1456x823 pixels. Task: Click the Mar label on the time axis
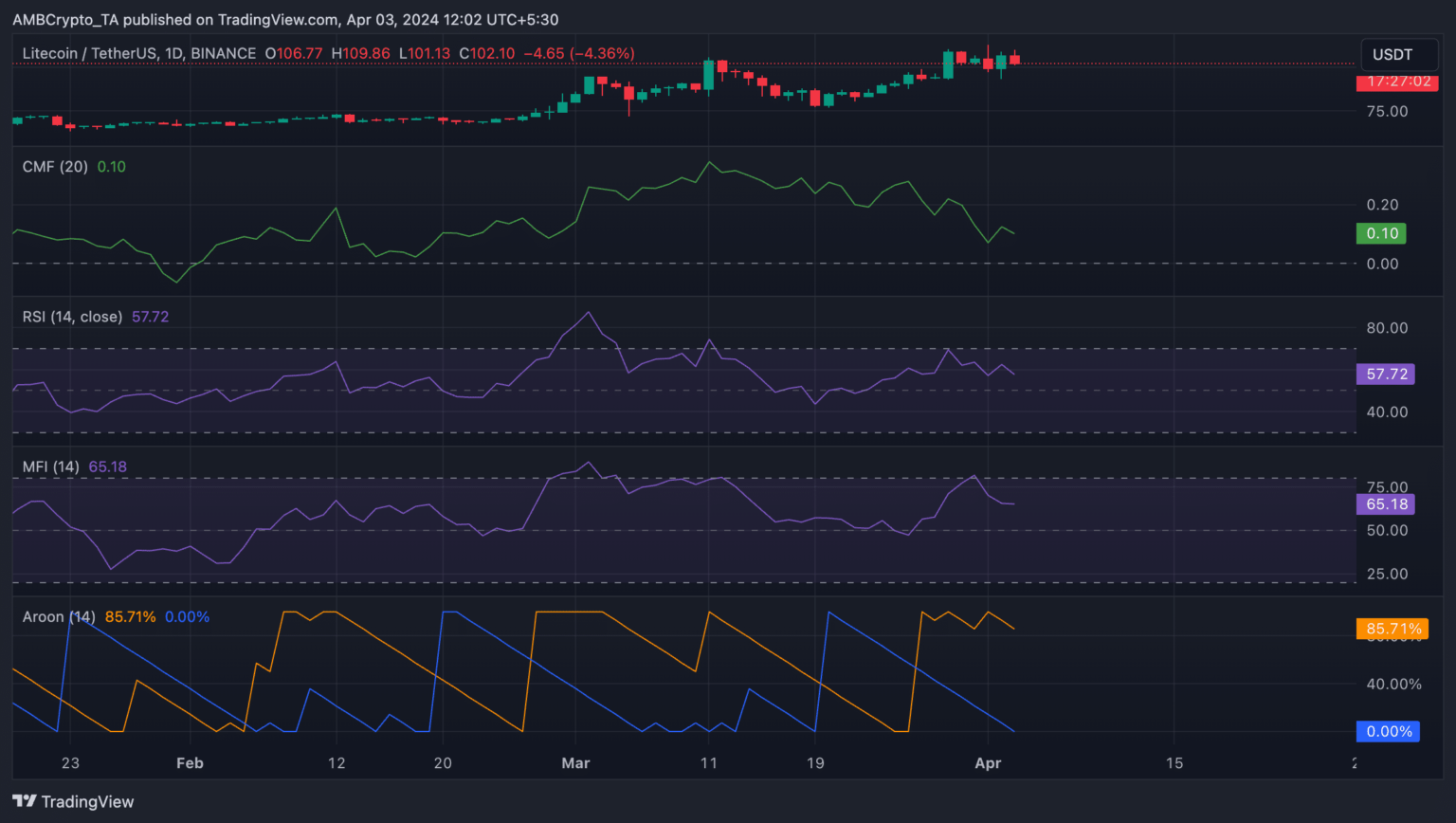[575, 763]
